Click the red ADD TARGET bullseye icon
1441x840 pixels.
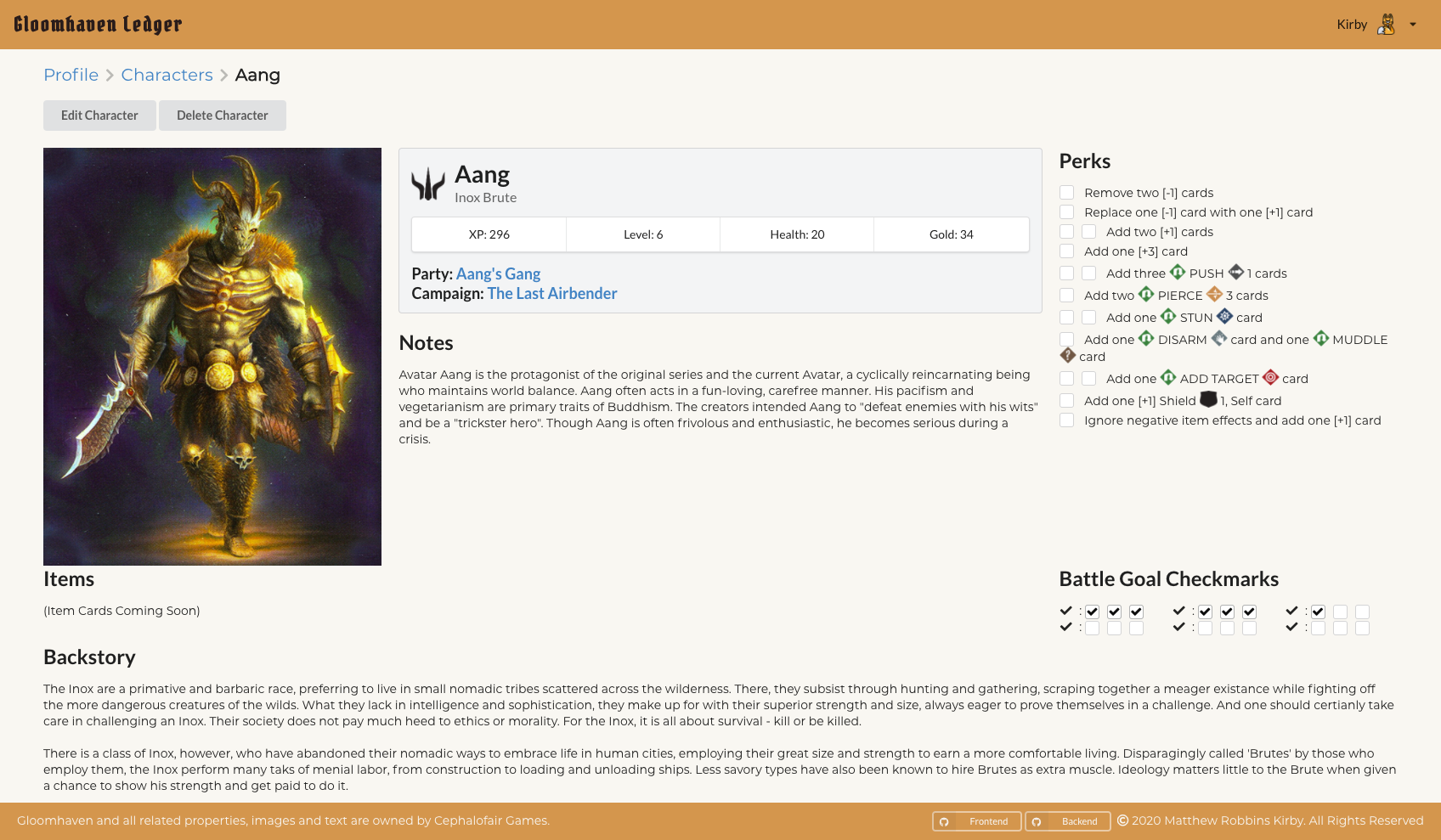click(x=1271, y=377)
